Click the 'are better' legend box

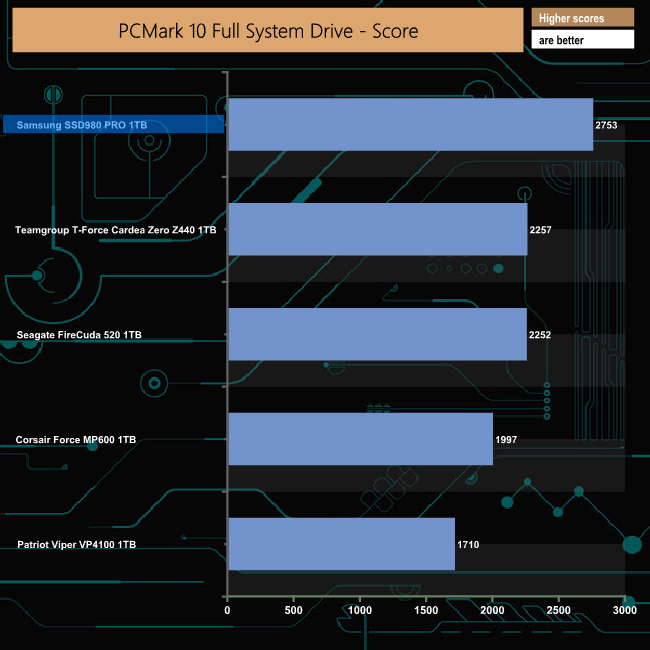[x=582, y=39]
